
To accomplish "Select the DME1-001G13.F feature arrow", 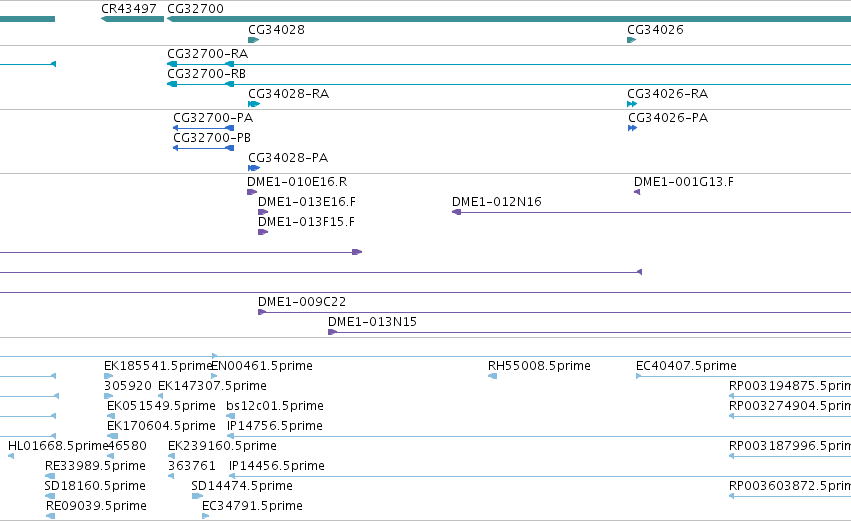I will pos(637,192).
